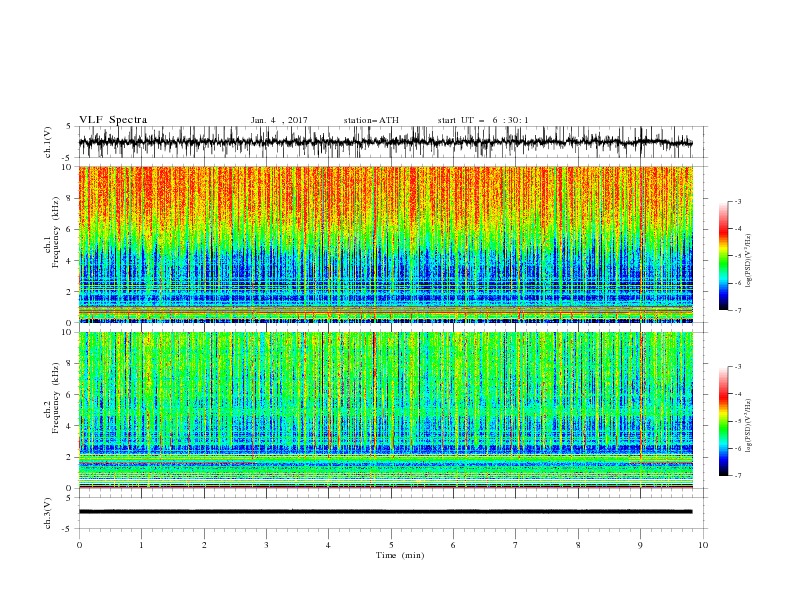Click the ch.2 spectrogram panel

click(385, 410)
